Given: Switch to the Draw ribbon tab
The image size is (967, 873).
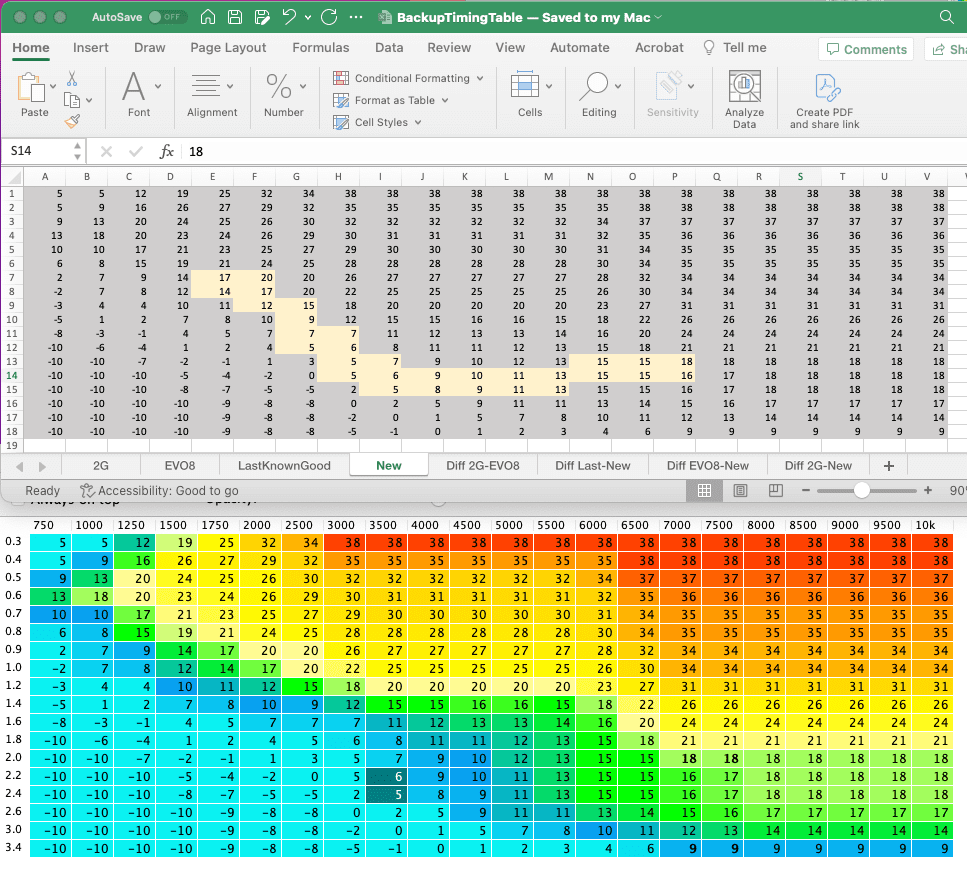Looking at the screenshot, I should point(150,47).
